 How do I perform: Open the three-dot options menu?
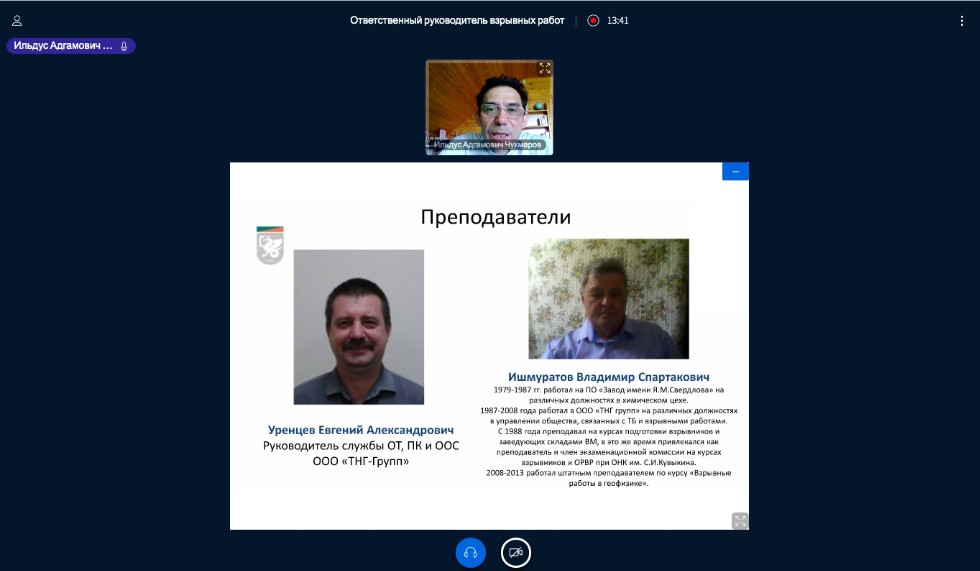(x=962, y=20)
